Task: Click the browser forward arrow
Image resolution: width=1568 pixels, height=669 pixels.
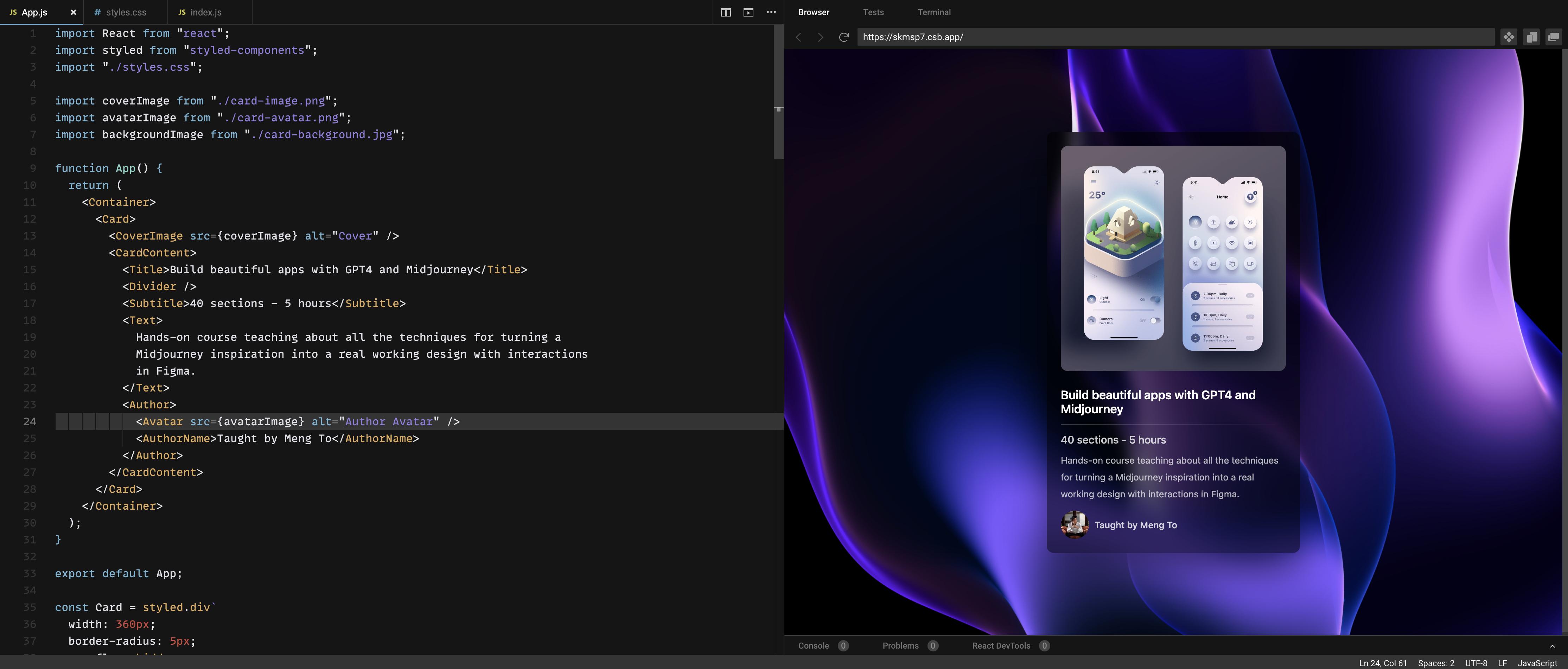Action: (821, 37)
